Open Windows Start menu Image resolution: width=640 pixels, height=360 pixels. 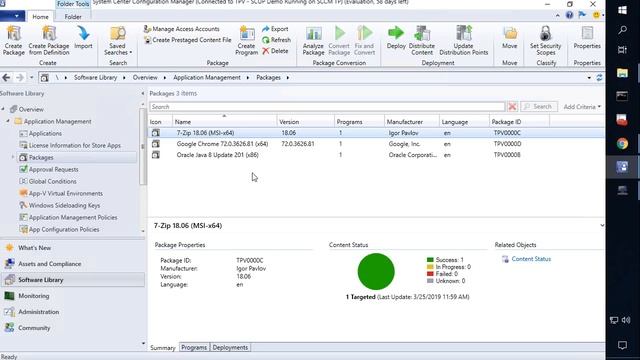pos(622,10)
